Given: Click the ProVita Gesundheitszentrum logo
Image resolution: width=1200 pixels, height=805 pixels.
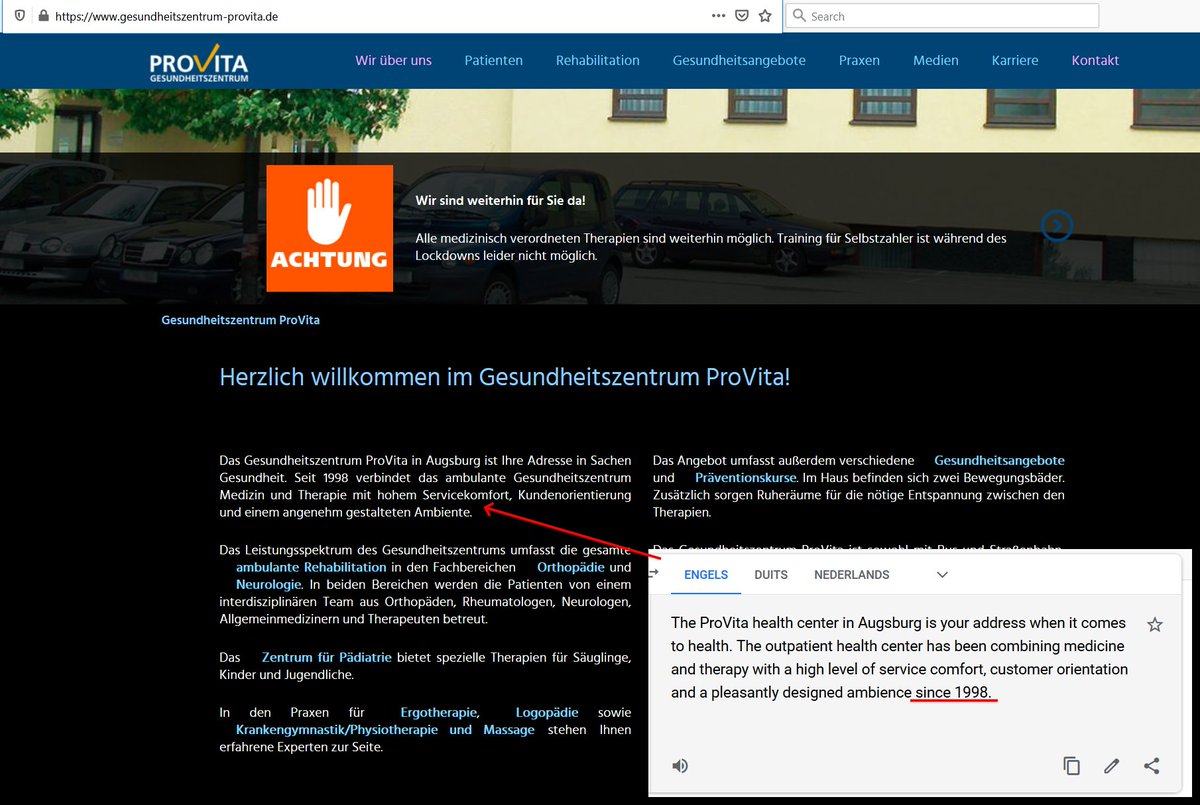Looking at the screenshot, I should pyautogui.click(x=199, y=62).
